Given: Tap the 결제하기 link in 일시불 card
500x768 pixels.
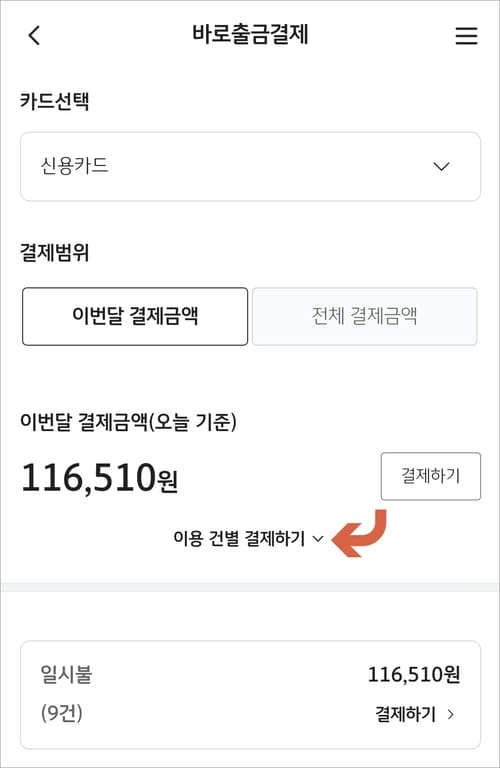Looking at the screenshot, I should [405, 715].
